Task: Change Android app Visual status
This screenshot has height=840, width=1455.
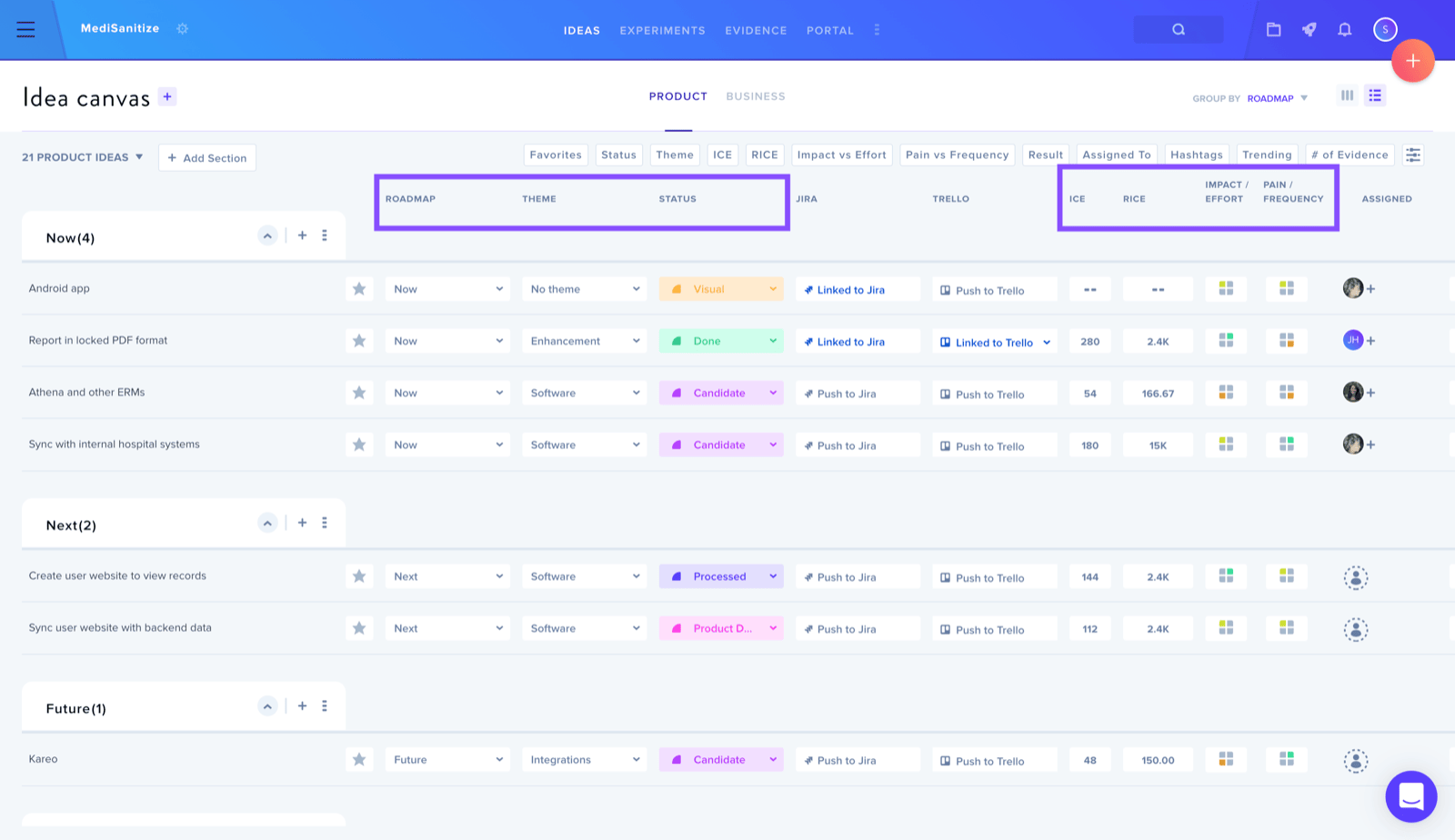Action: click(x=721, y=289)
